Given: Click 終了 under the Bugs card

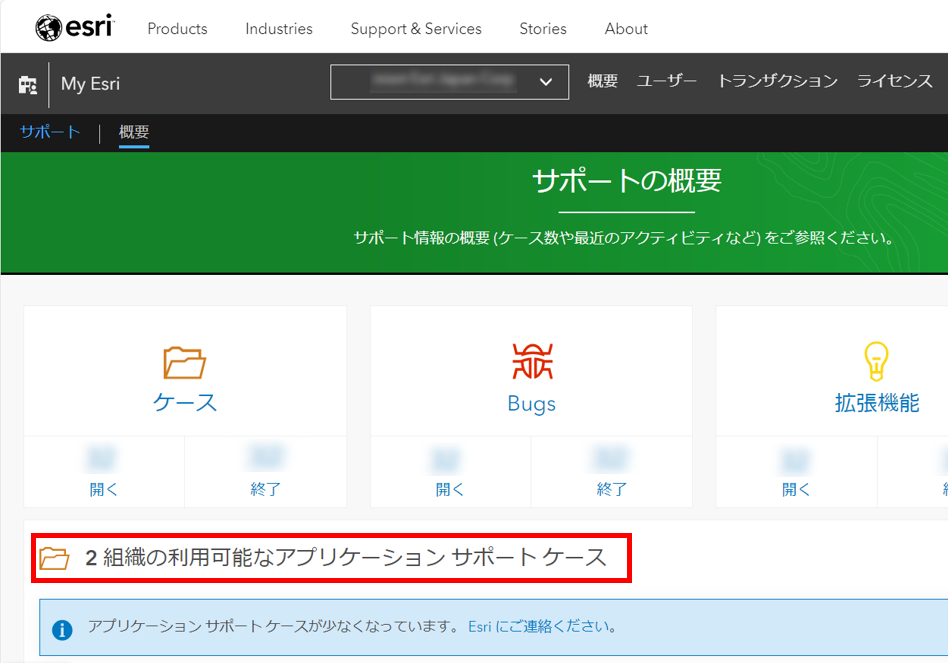Looking at the screenshot, I should click(611, 489).
